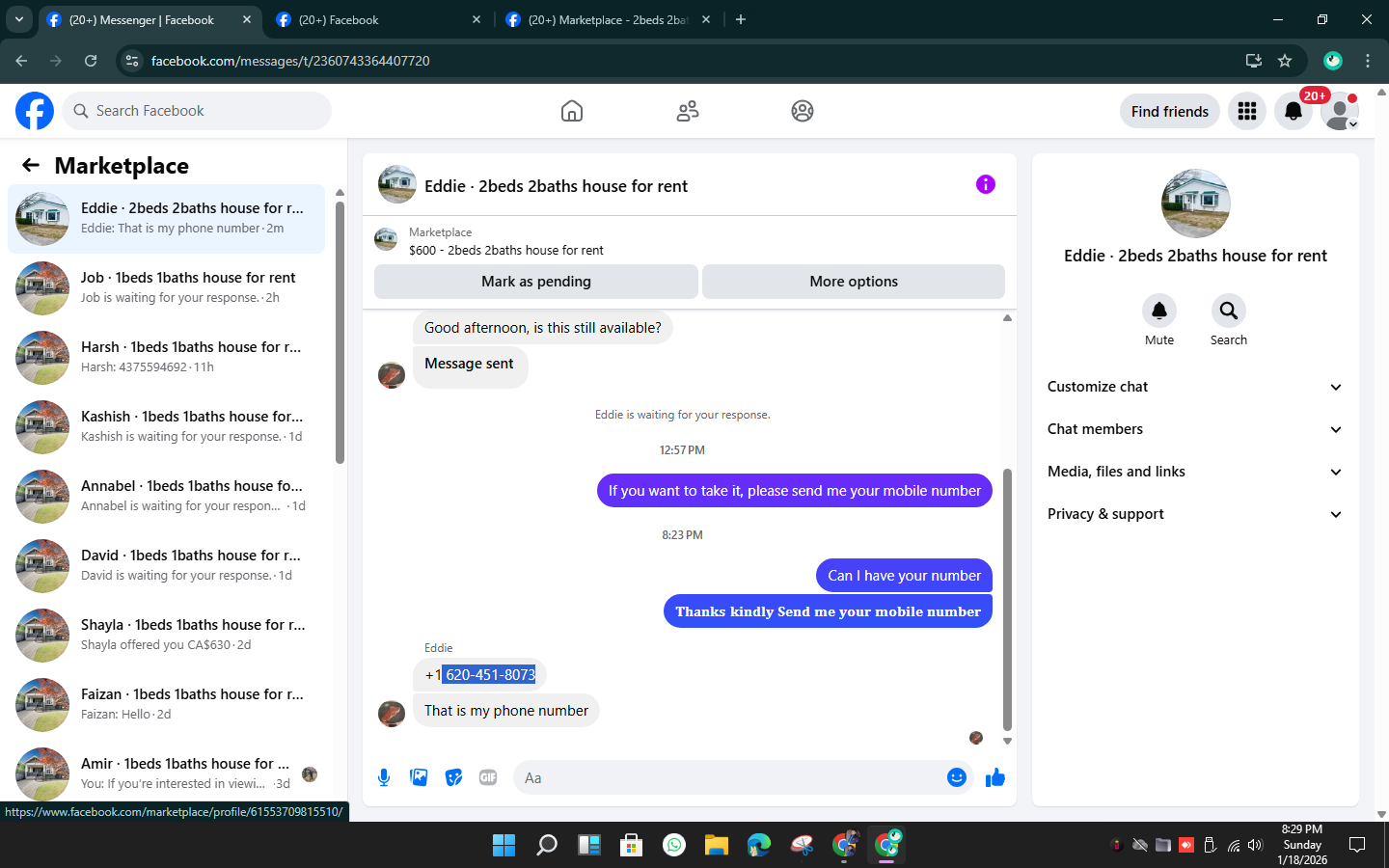Viewport: 1389px width, 868px height.
Task: Open the Harsh 1beds 1baths conversation
Action: click(x=166, y=358)
